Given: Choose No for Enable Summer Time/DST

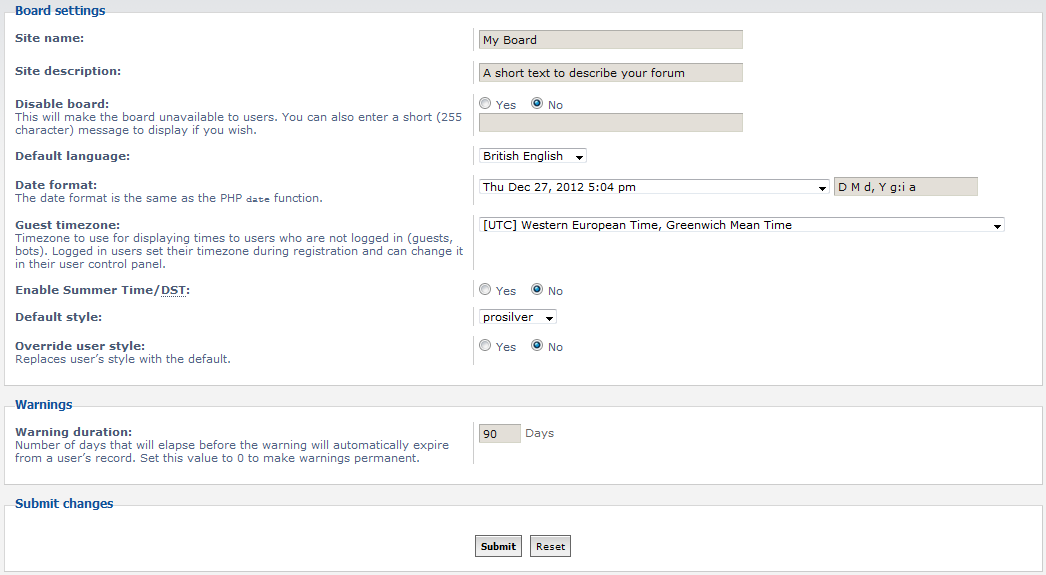Looking at the screenshot, I should coord(537,290).
